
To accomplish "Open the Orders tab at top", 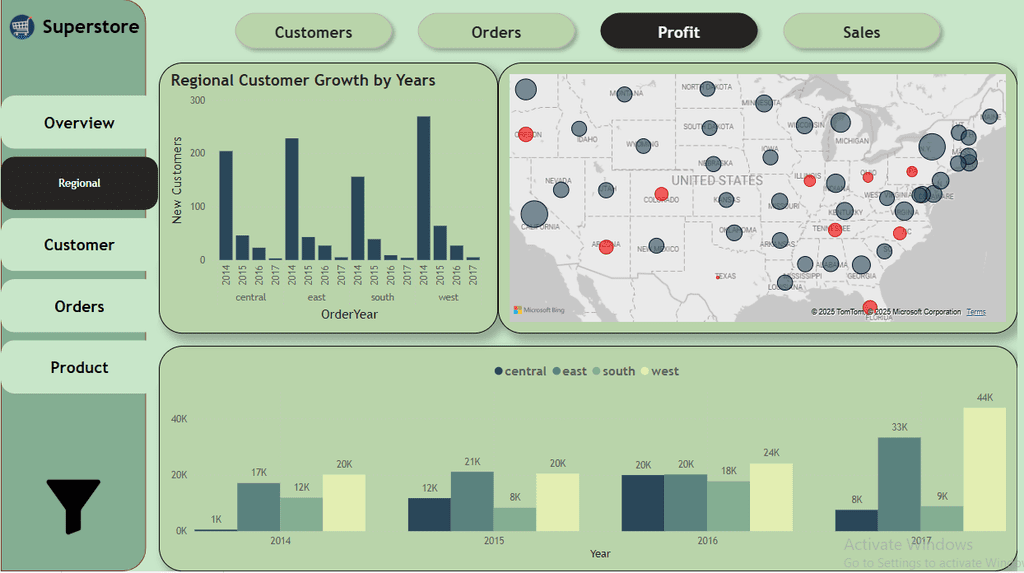I will (x=496, y=32).
